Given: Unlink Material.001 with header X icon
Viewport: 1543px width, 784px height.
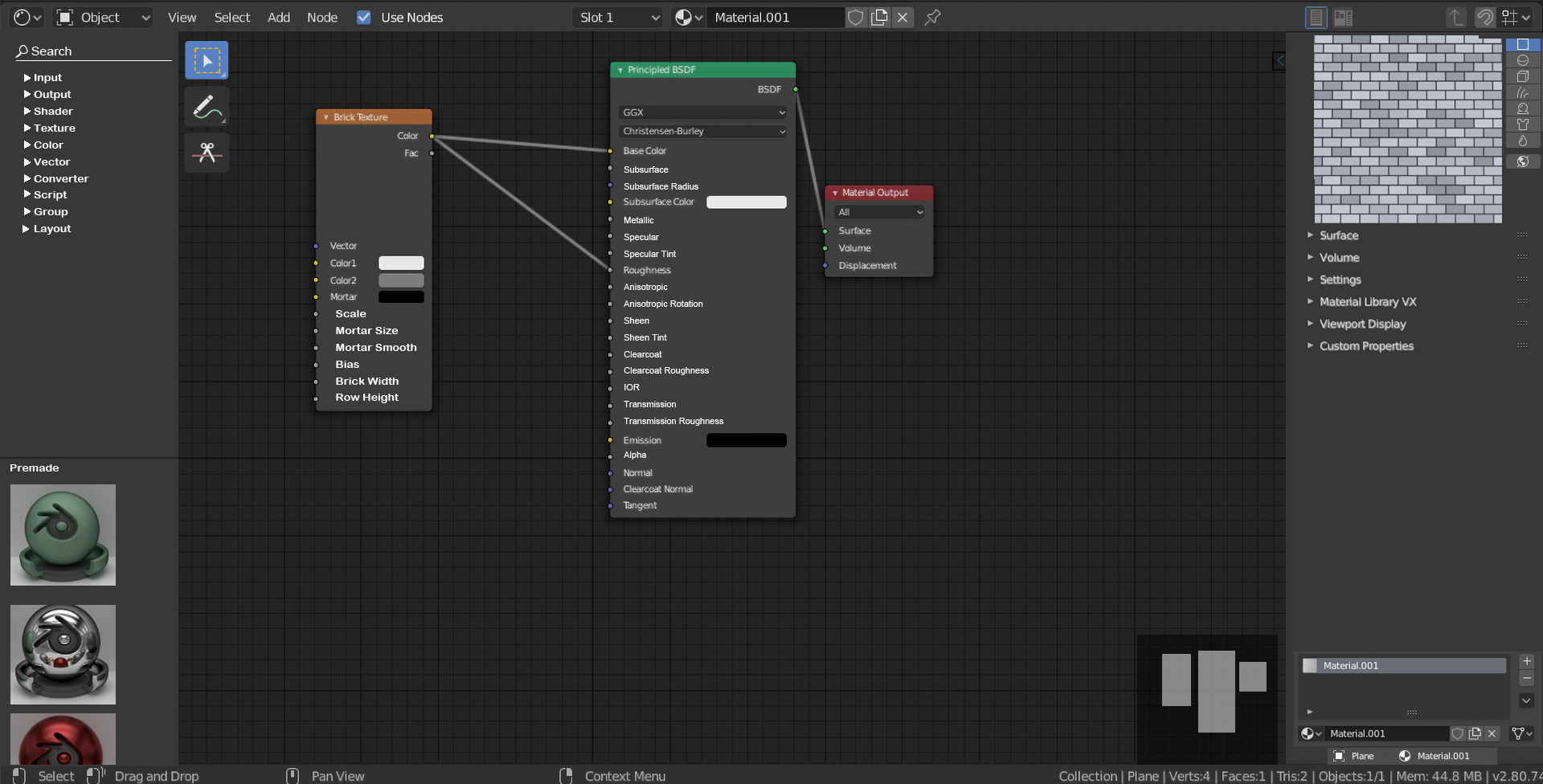Looking at the screenshot, I should click(902, 17).
